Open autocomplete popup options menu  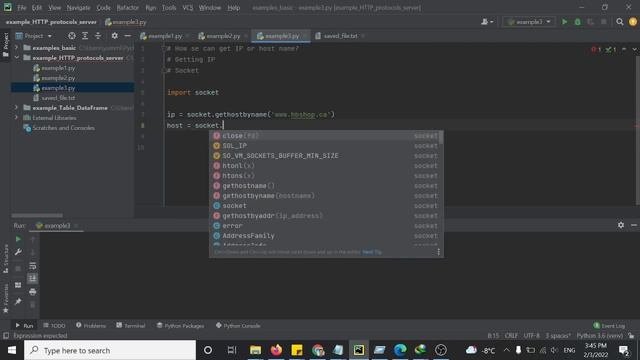pyautogui.click(x=438, y=252)
